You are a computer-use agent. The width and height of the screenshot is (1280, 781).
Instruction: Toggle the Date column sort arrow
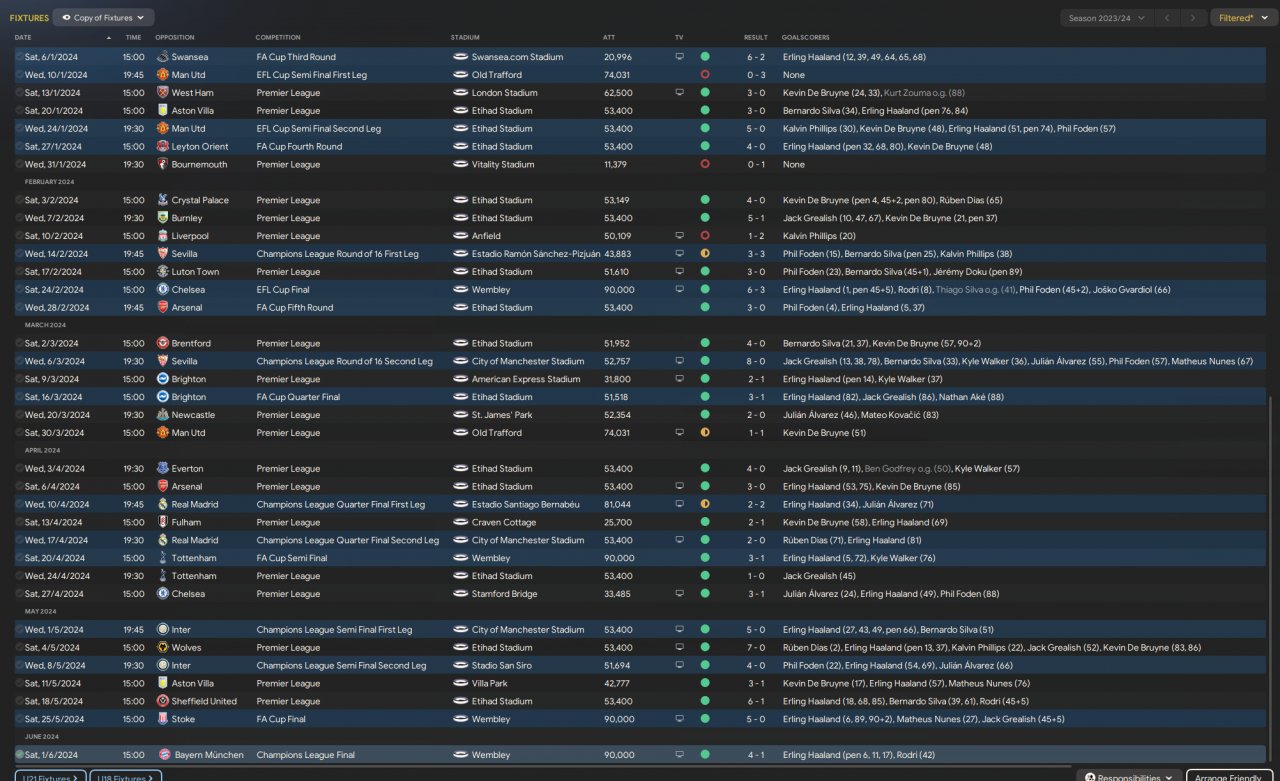click(109, 38)
